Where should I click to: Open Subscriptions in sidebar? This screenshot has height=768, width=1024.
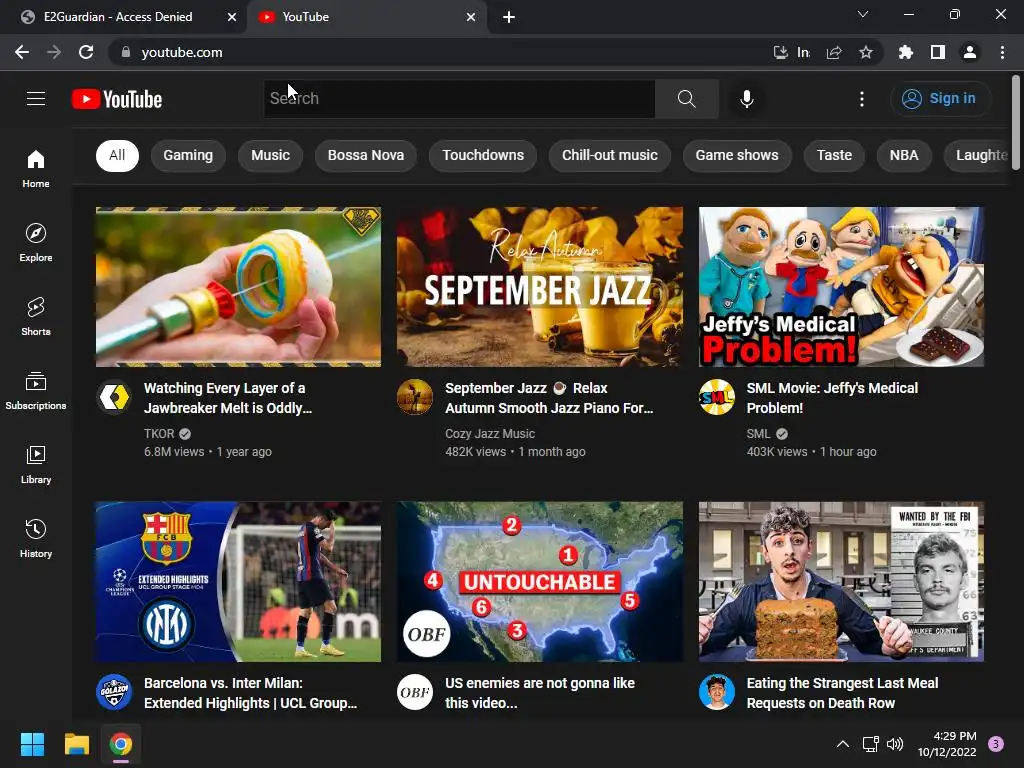click(36, 391)
